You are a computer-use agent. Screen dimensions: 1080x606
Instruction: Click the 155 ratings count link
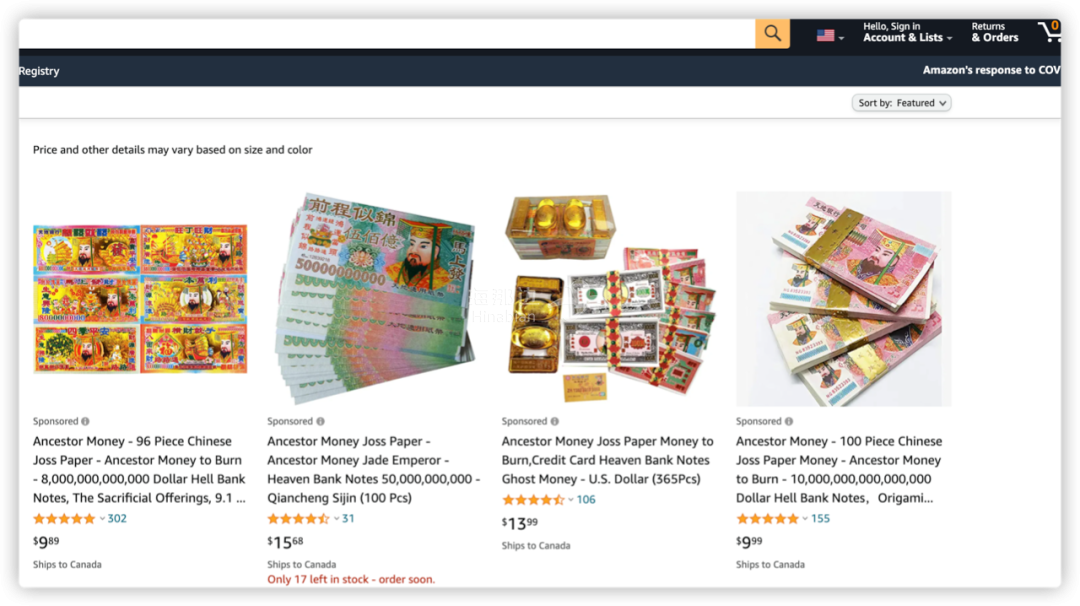(x=820, y=519)
